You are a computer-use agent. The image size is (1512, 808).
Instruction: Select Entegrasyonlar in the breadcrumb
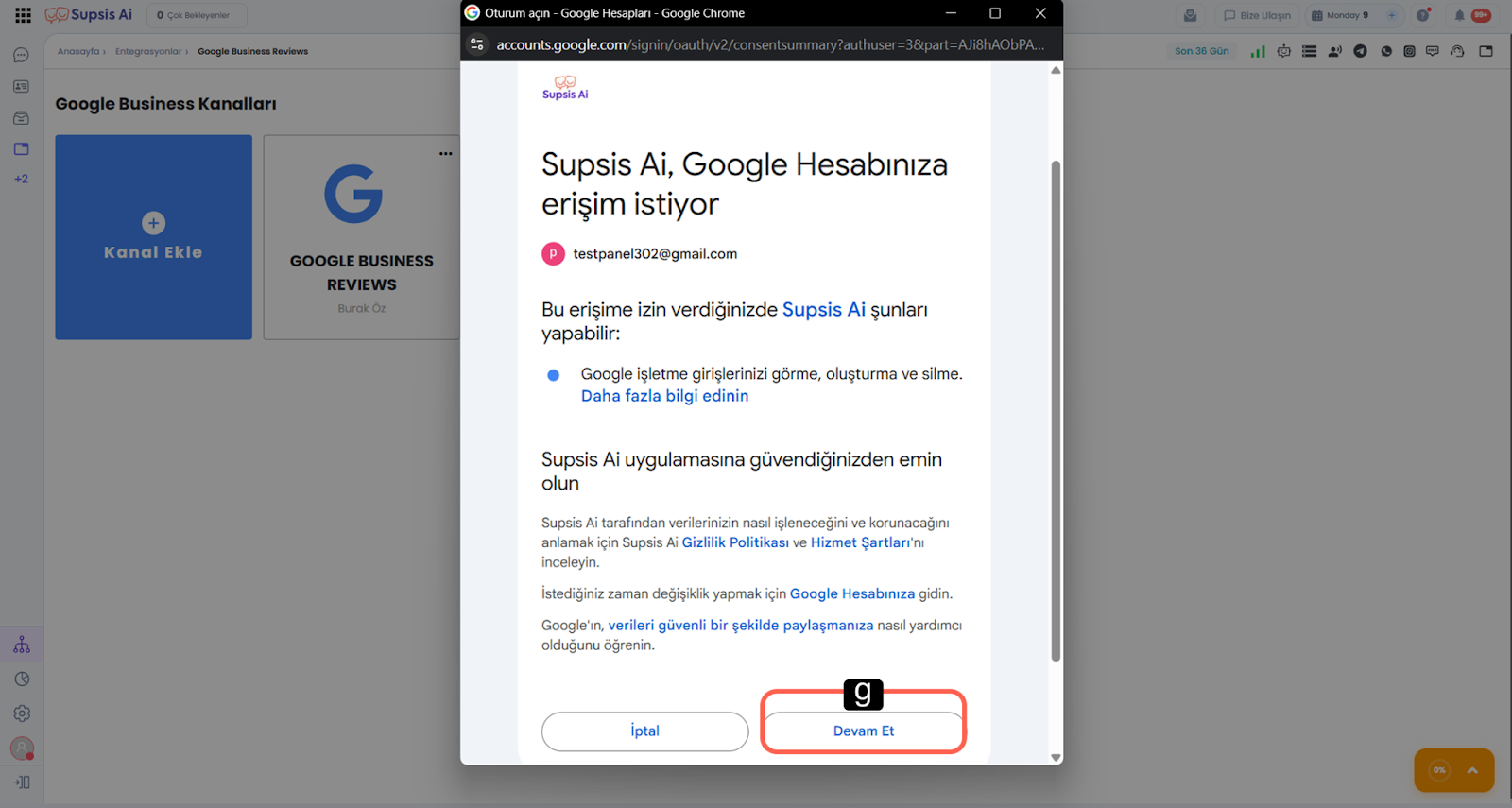(x=147, y=51)
